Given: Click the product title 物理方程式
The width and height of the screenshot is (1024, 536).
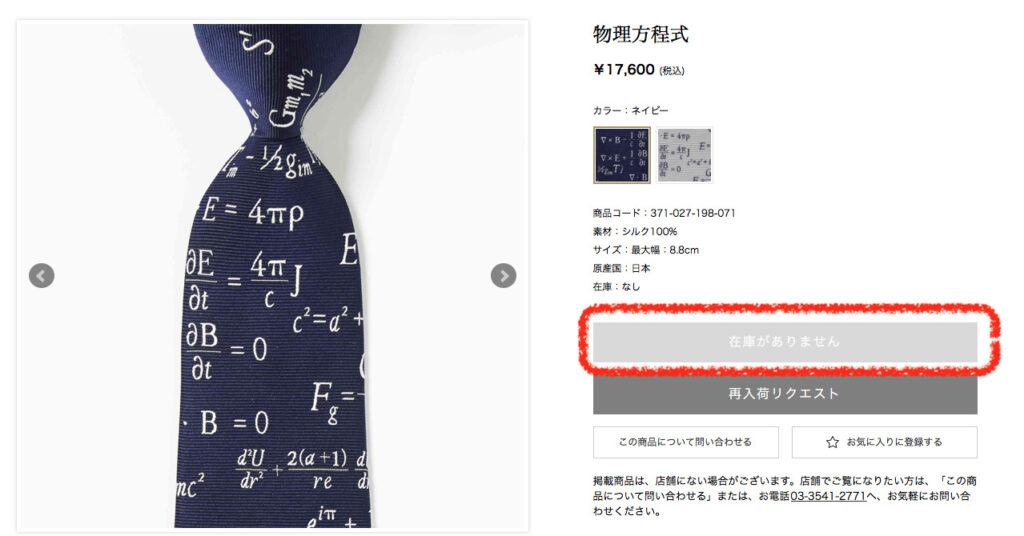Looking at the screenshot, I should (x=641, y=34).
